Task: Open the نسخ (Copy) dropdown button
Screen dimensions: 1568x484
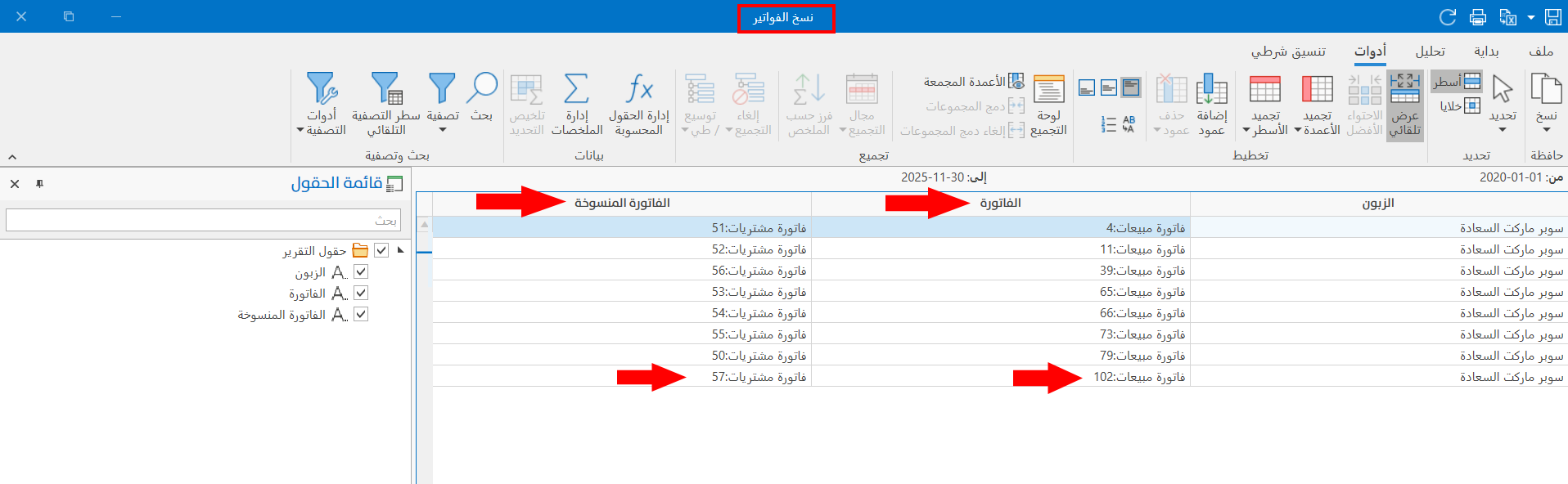Action: click(x=1546, y=105)
